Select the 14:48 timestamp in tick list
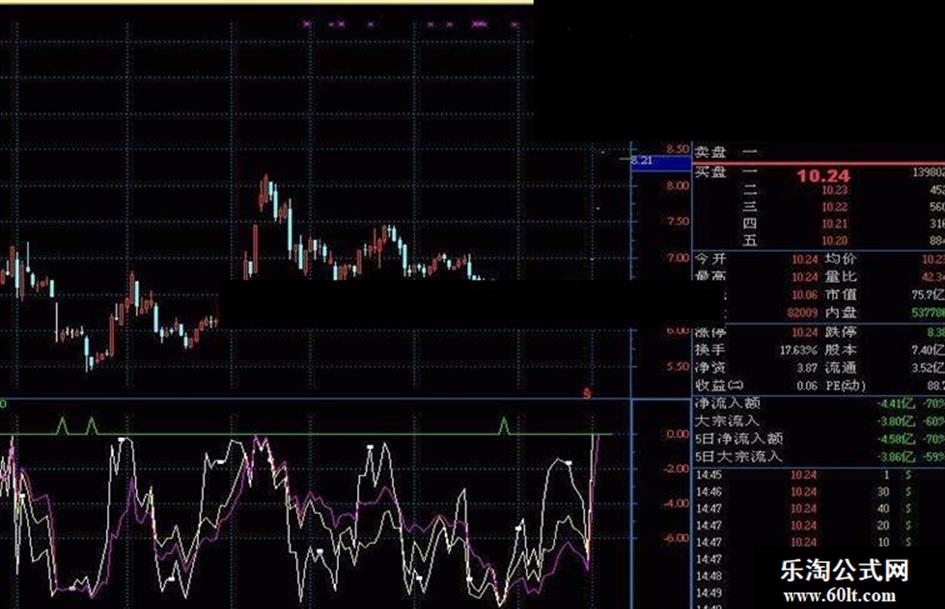This screenshot has height=609, width=945. 709,576
